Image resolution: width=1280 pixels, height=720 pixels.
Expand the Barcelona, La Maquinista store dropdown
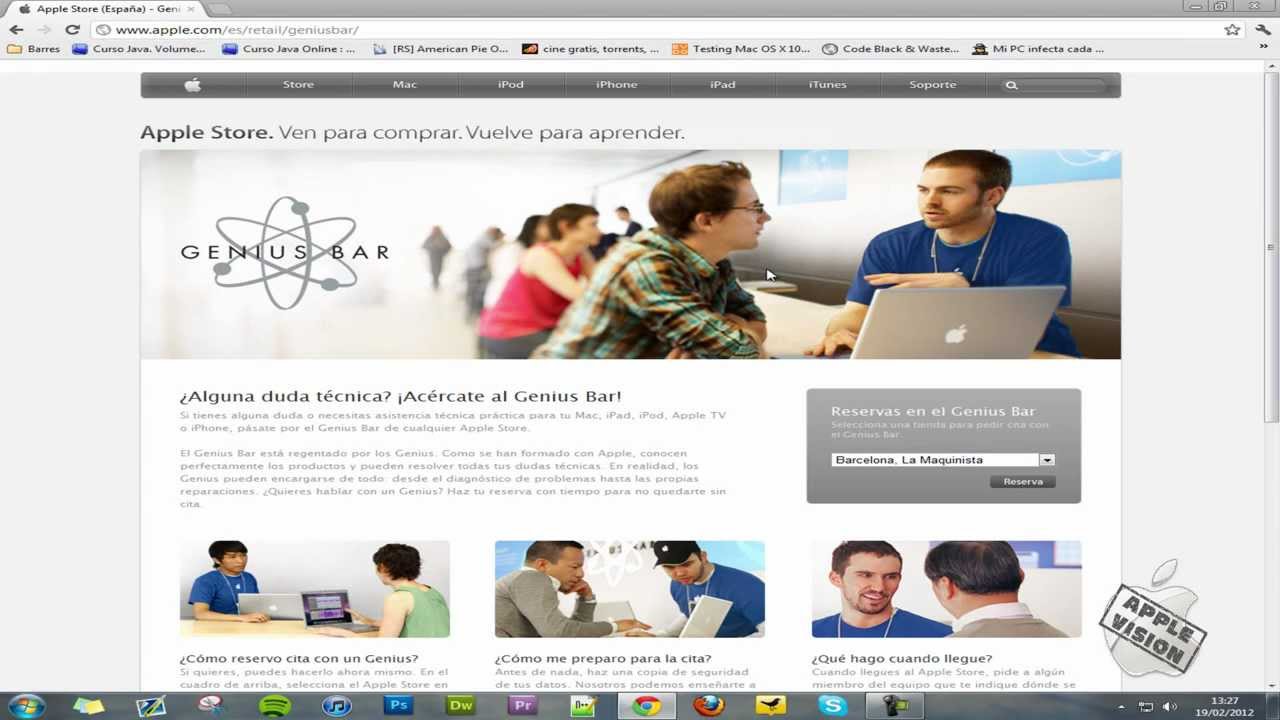click(x=1047, y=460)
